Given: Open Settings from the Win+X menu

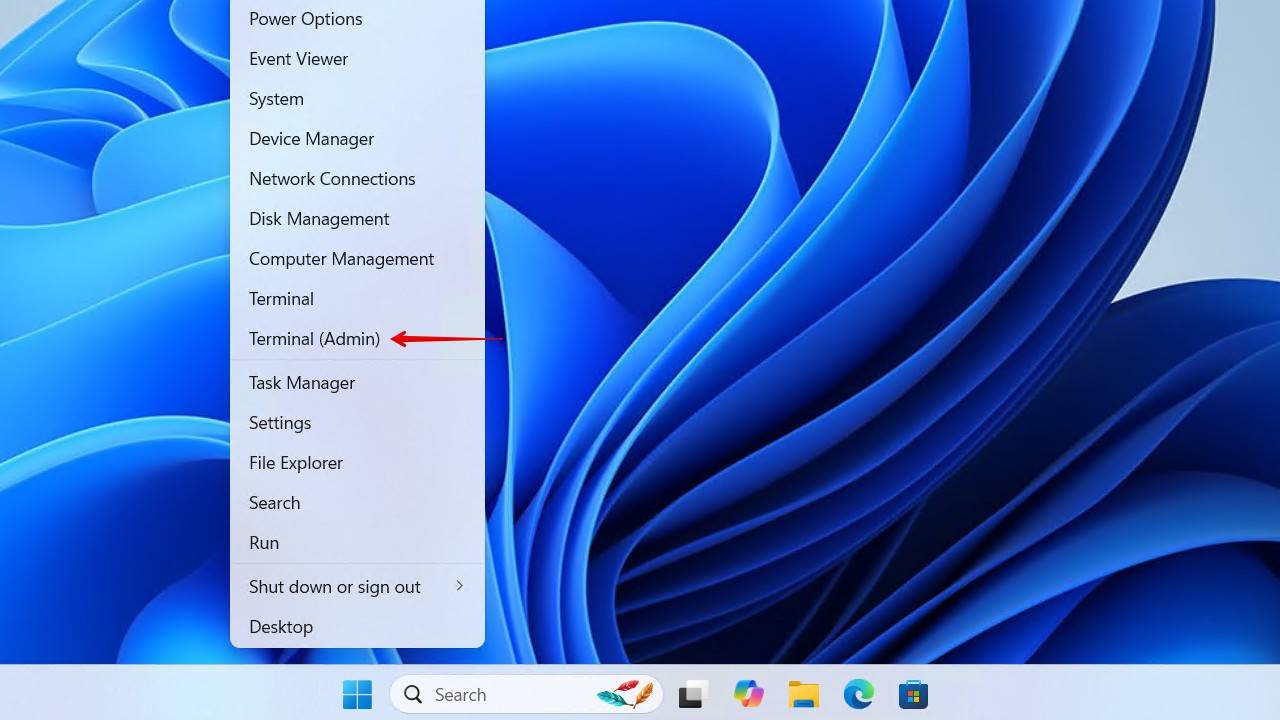Looking at the screenshot, I should click(280, 423).
